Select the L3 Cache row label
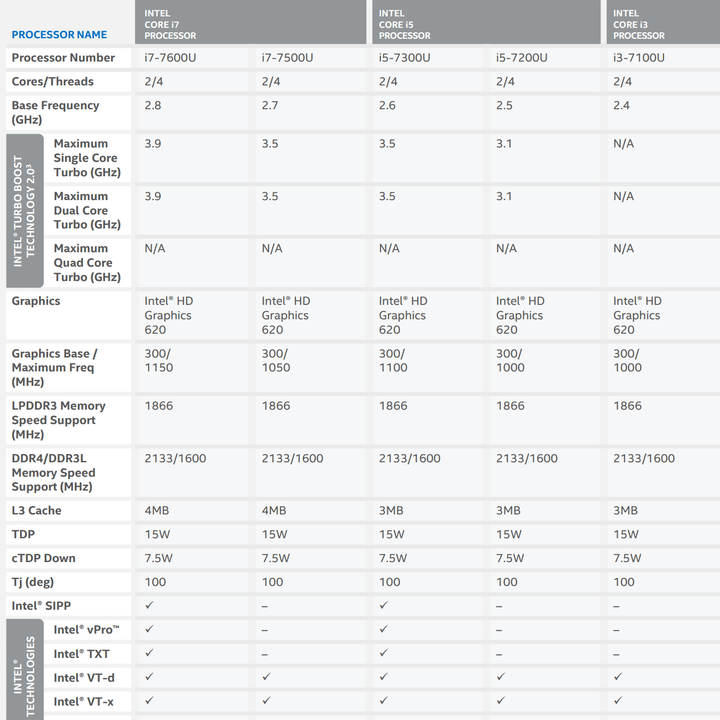720x720 pixels. click(x=36, y=511)
